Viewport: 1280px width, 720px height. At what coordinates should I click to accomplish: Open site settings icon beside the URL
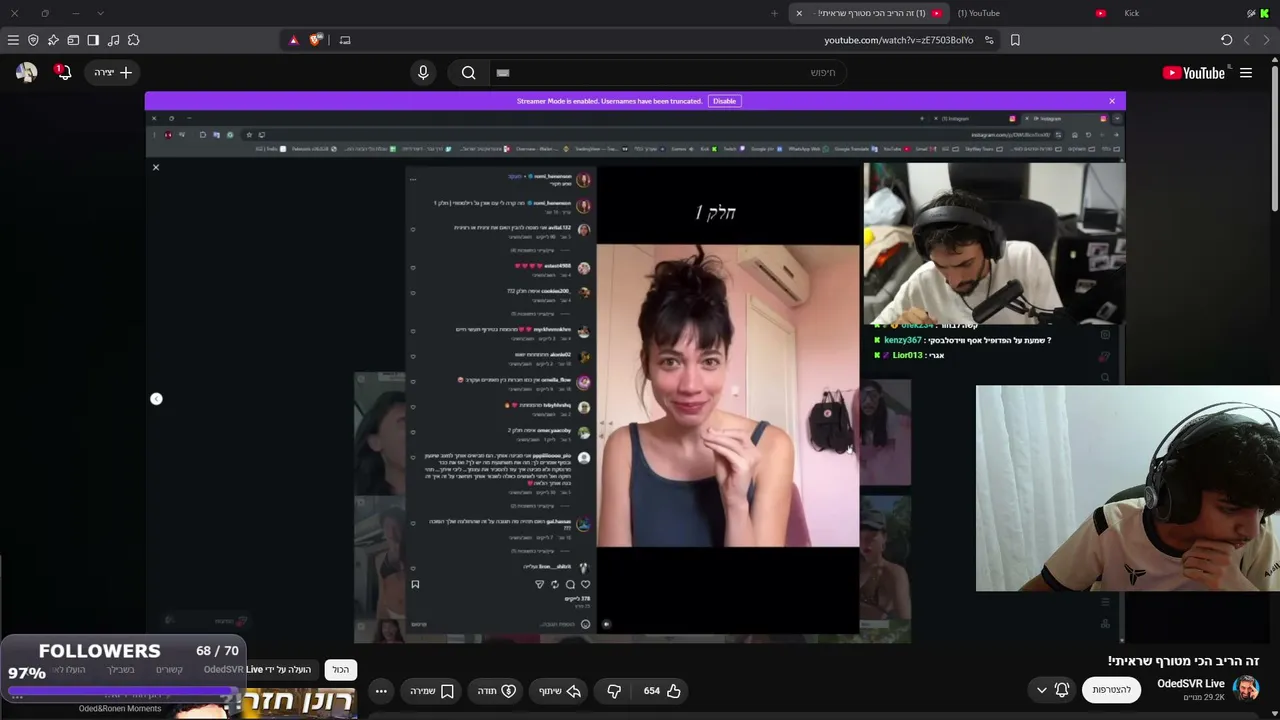[989, 40]
